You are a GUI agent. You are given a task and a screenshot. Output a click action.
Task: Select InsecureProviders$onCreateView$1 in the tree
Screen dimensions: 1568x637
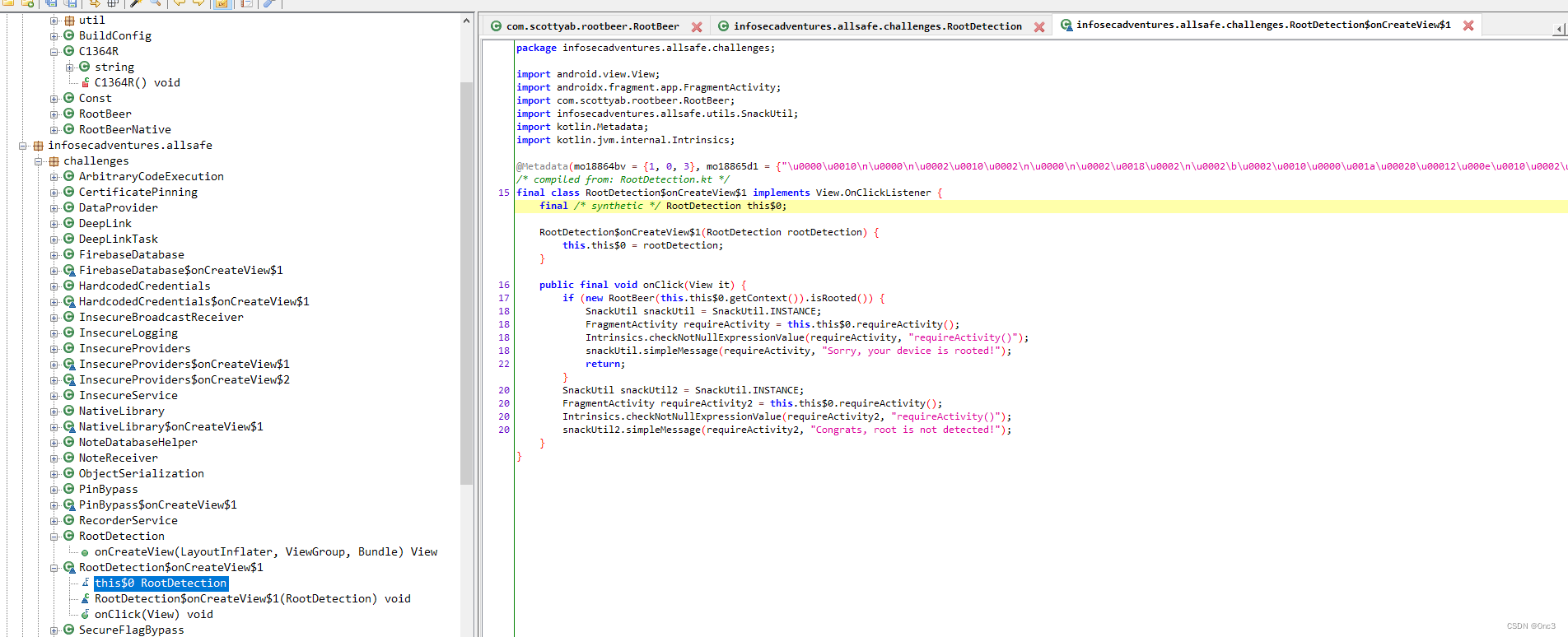click(x=184, y=364)
